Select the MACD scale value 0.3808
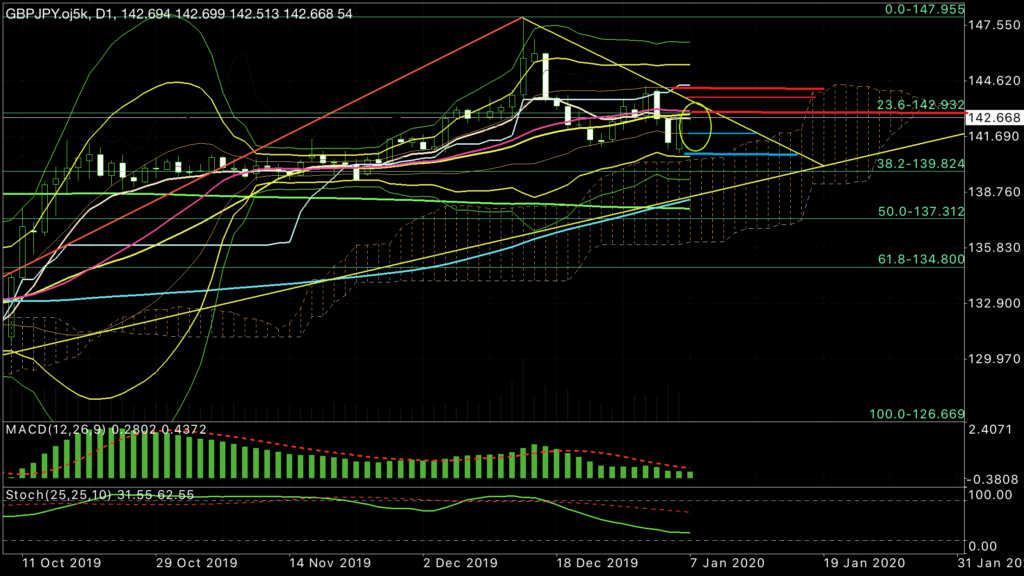The width and height of the screenshot is (1024, 576). 994,479
